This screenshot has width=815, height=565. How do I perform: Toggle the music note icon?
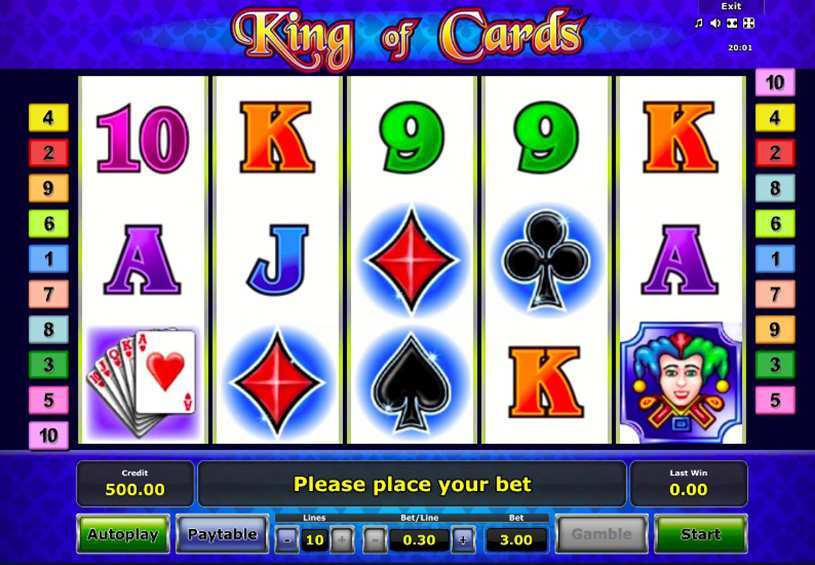tap(699, 23)
